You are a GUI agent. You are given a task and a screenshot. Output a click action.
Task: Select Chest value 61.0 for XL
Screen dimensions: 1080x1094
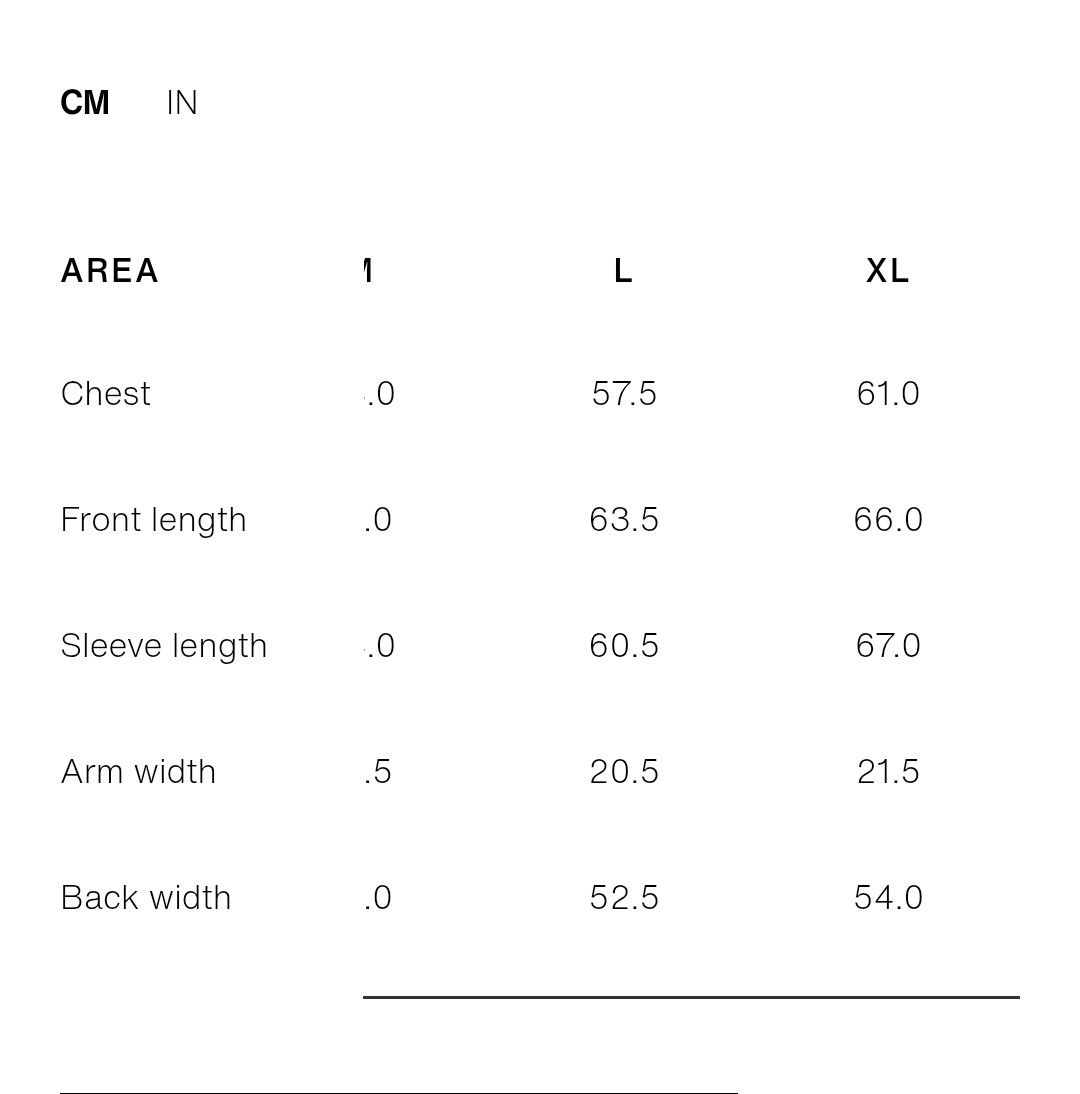point(887,394)
